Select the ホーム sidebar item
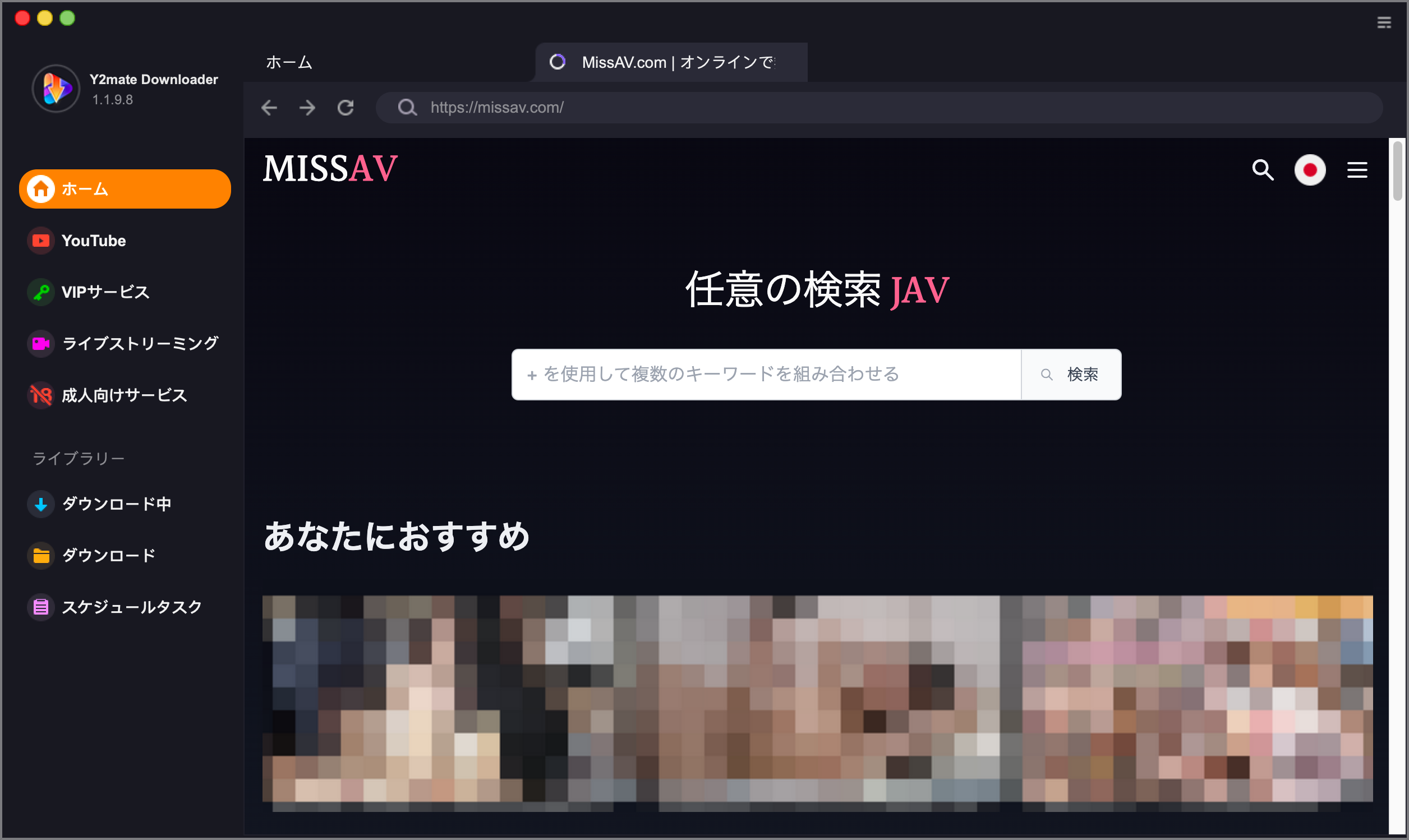 coord(125,189)
